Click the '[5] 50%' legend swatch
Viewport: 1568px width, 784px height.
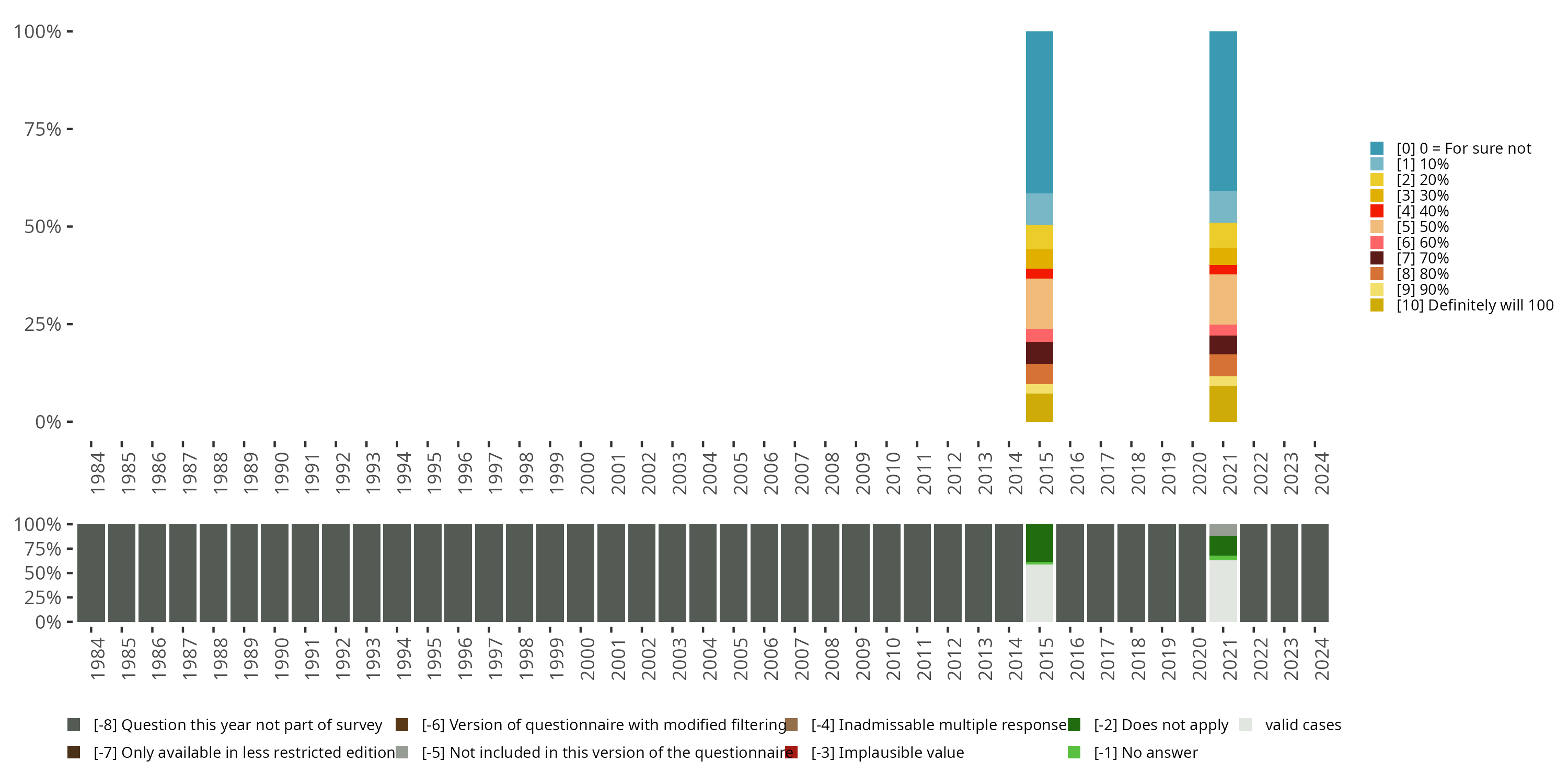click(1376, 227)
